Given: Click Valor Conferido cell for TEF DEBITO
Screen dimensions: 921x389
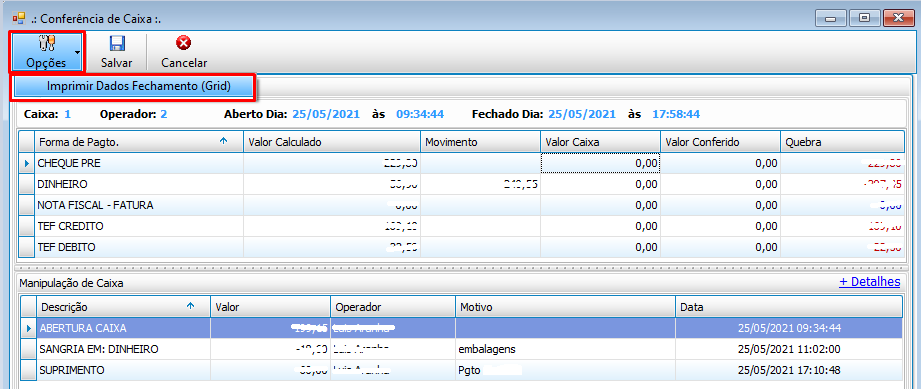Looking at the screenshot, I should [720, 247].
